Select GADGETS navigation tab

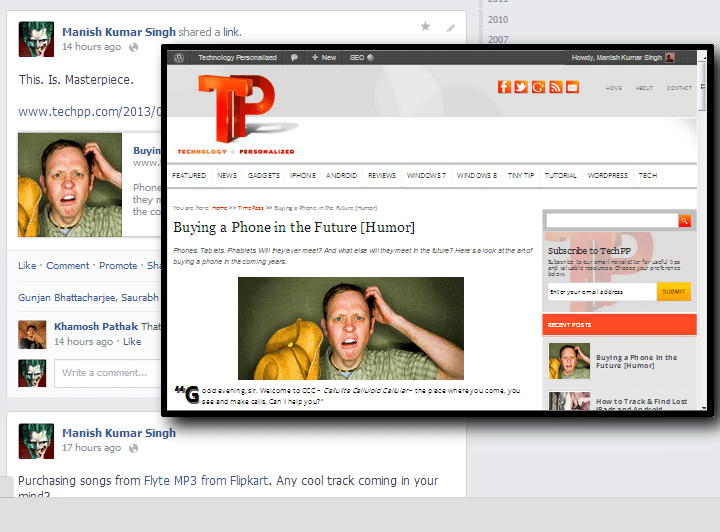pos(264,175)
